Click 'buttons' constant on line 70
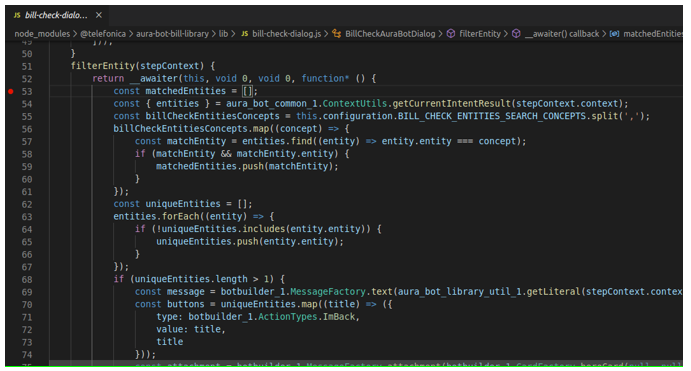691x371 pixels. (186, 304)
